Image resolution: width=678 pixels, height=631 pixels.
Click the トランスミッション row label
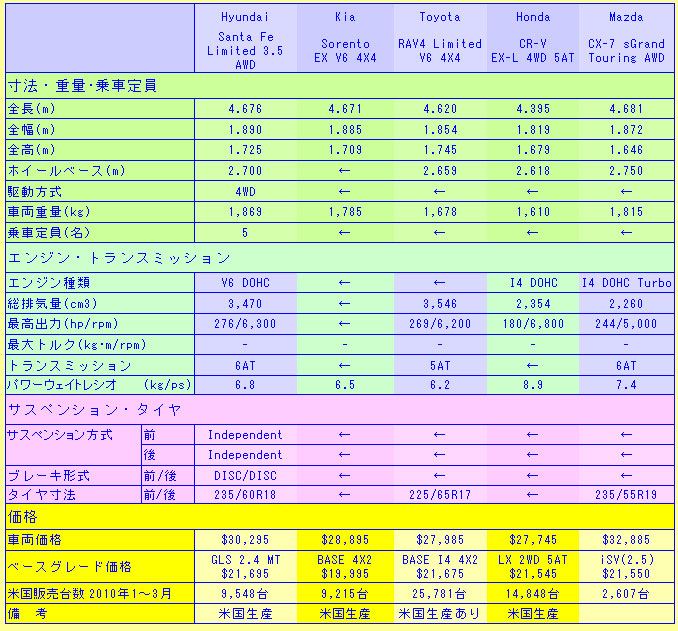tap(69, 365)
